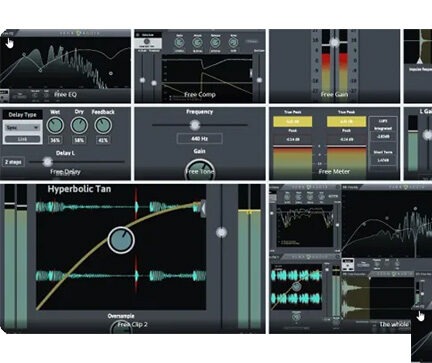Image resolution: width=432 pixels, height=363 pixels.
Task: Click the Impulse Response label in the top-right thumbnail
Action: 421,69
